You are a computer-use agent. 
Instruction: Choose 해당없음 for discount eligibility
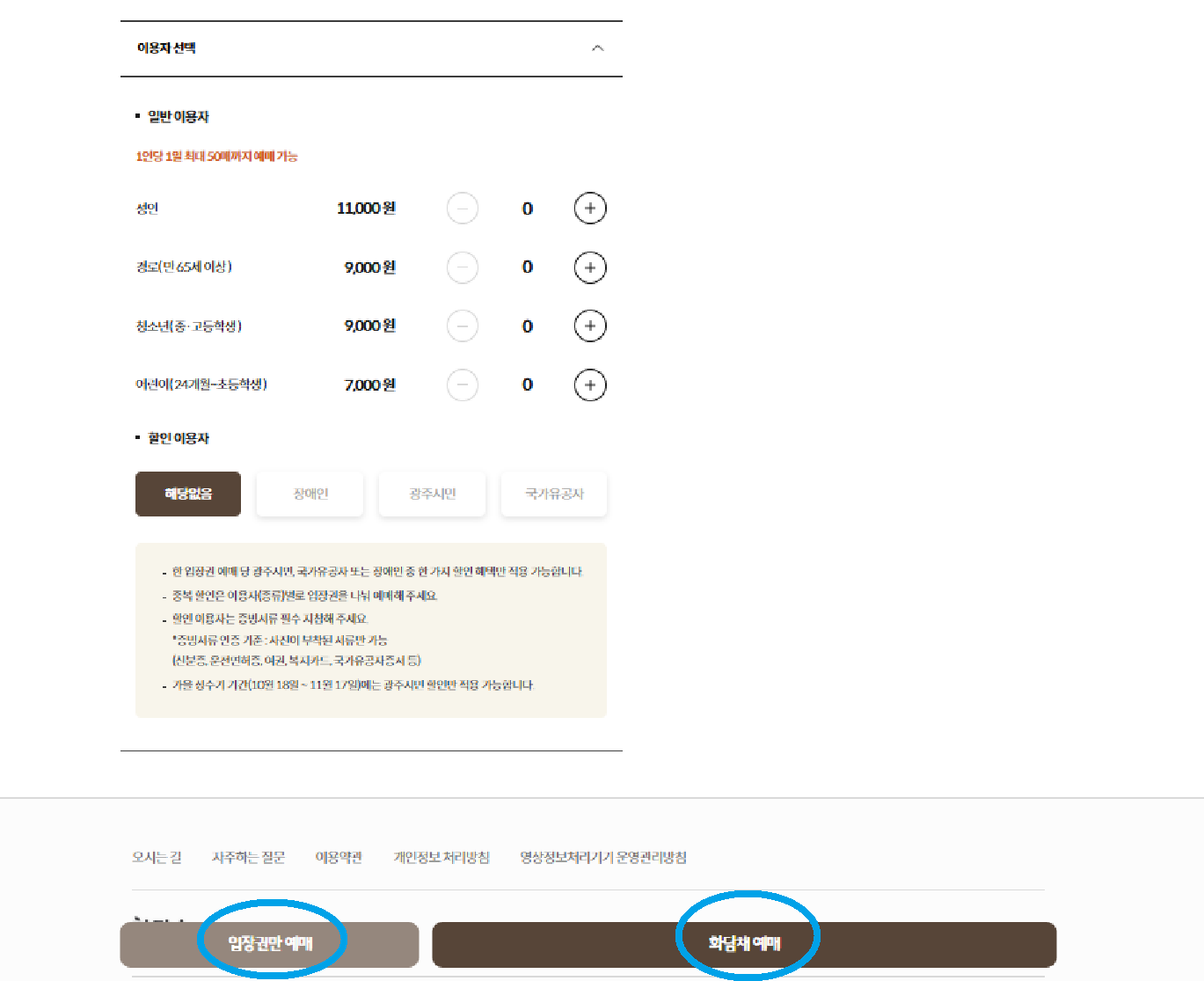187,494
